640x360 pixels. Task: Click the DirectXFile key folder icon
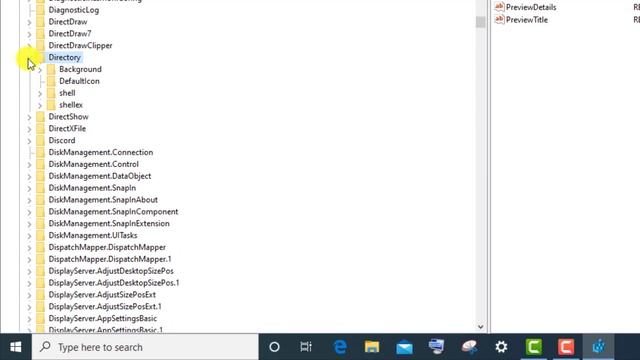[x=40, y=128]
